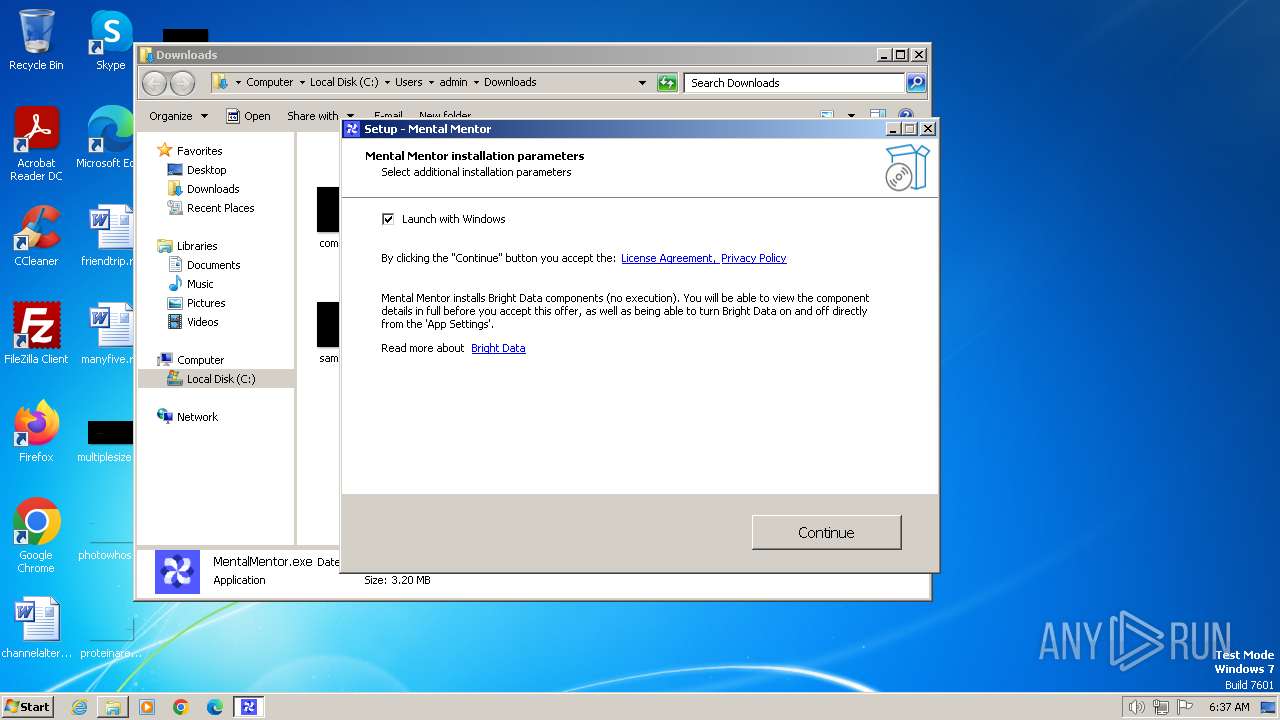Open Google Chrome desktop shortcut

pos(36,536)
